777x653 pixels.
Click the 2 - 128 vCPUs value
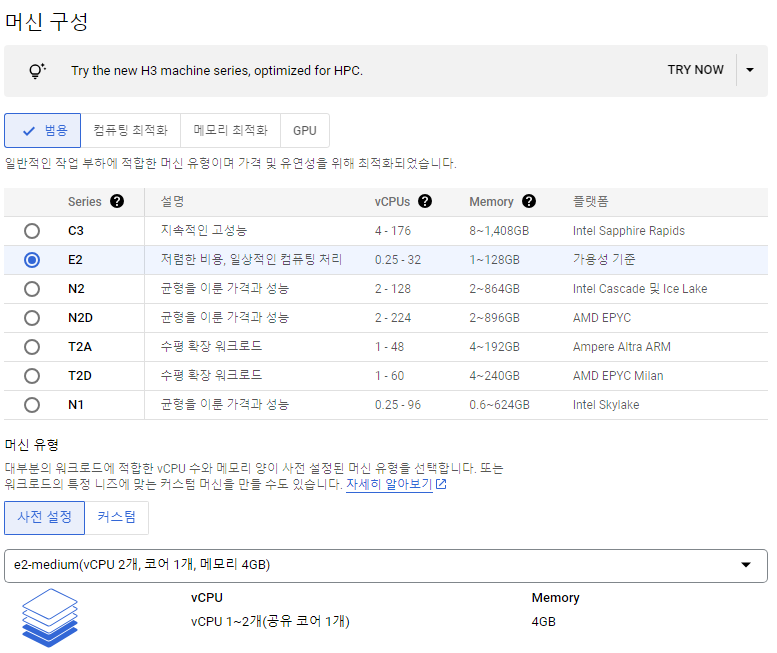tap(393, 289)
